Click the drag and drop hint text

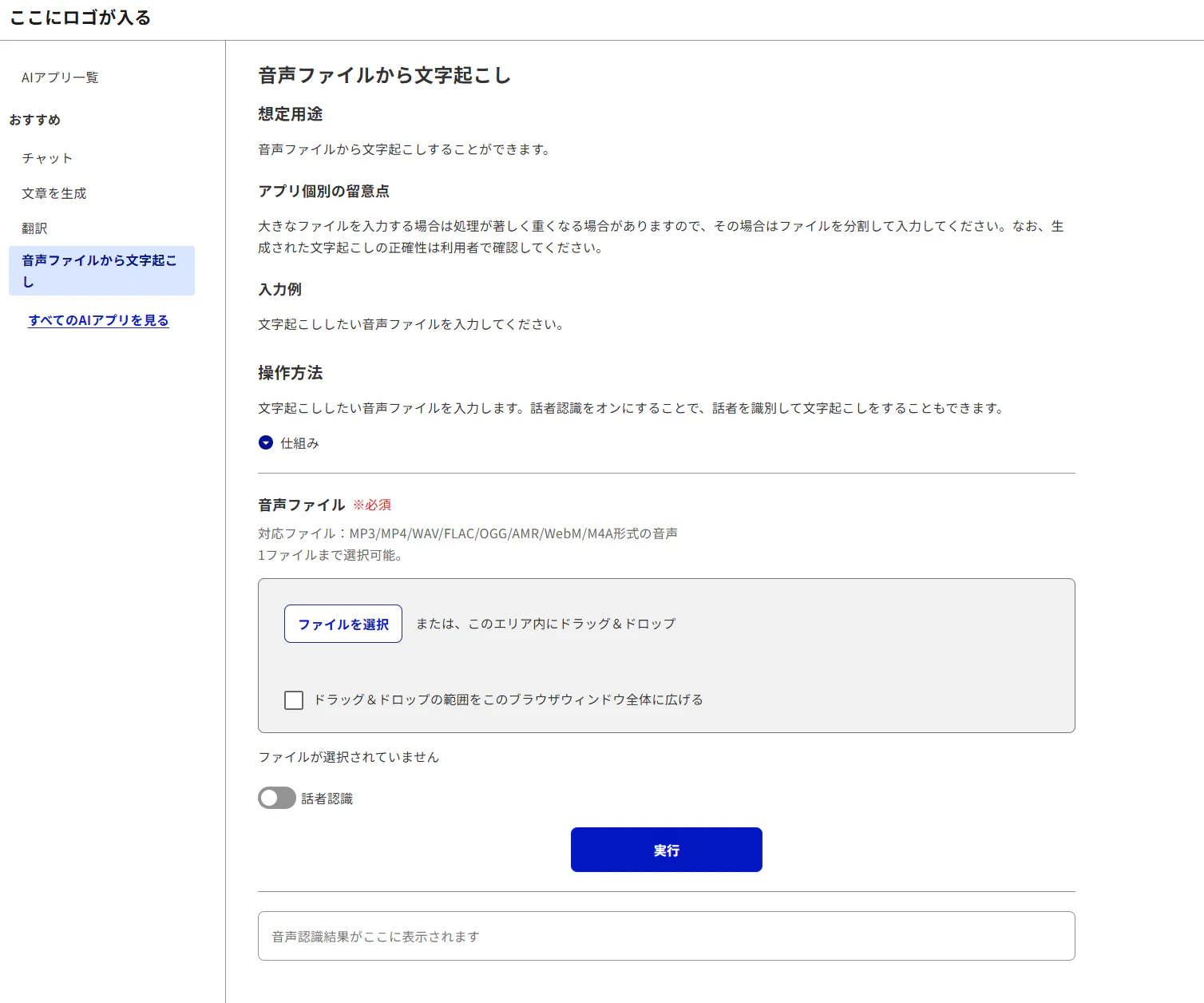click(546, 624)
